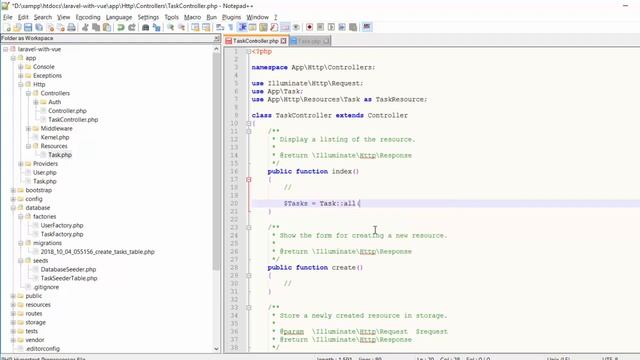640x360 pixels.
Task: Collapse the app folder node
Action: point(13,58)
